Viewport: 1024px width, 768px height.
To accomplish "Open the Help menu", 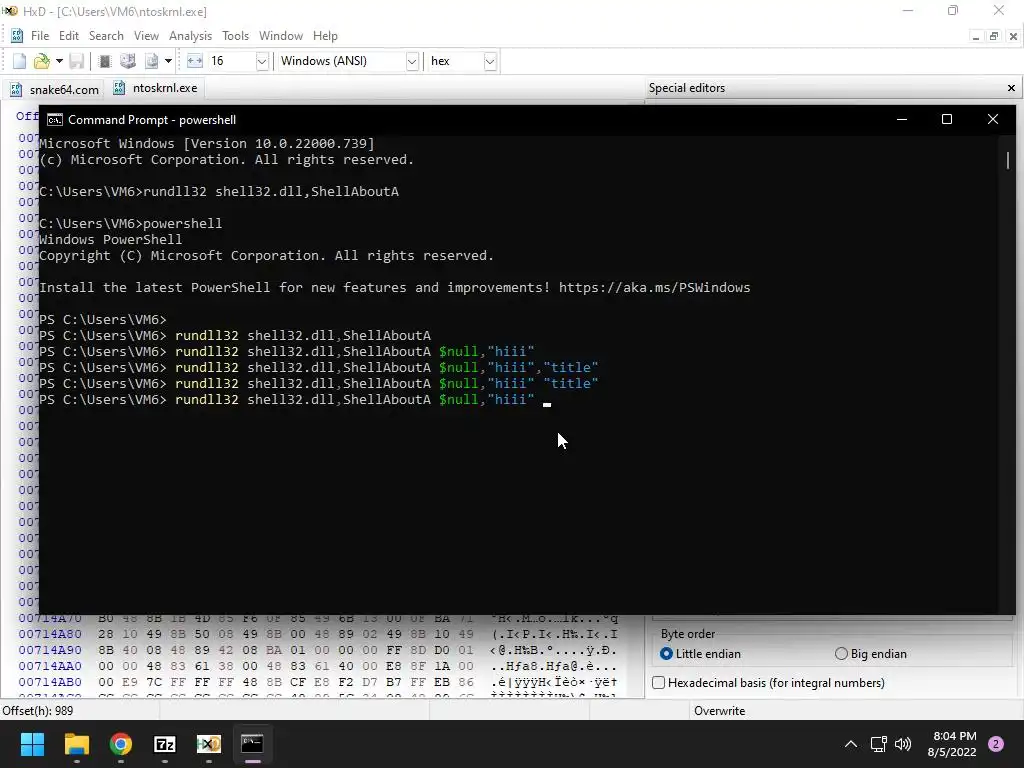I will pyautogui.click(x=325, y=36).
